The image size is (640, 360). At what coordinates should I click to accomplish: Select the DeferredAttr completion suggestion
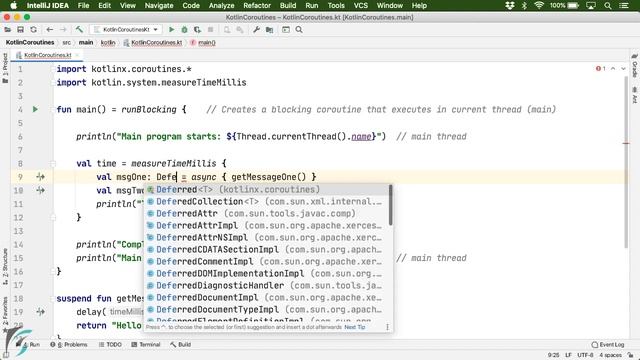[x=266, y=213]
